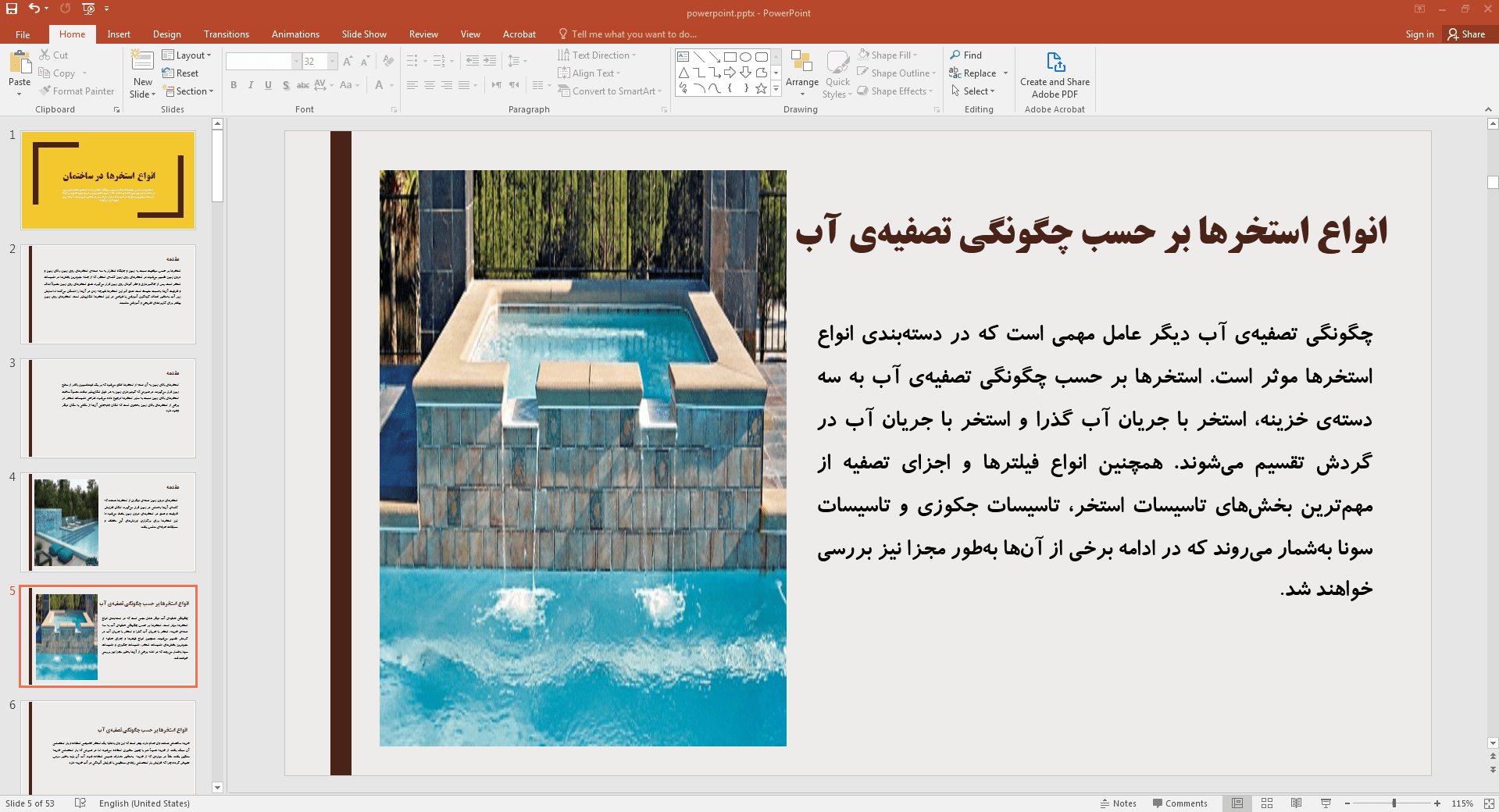Click Fit slide to current window icon

pos(1488,803)
